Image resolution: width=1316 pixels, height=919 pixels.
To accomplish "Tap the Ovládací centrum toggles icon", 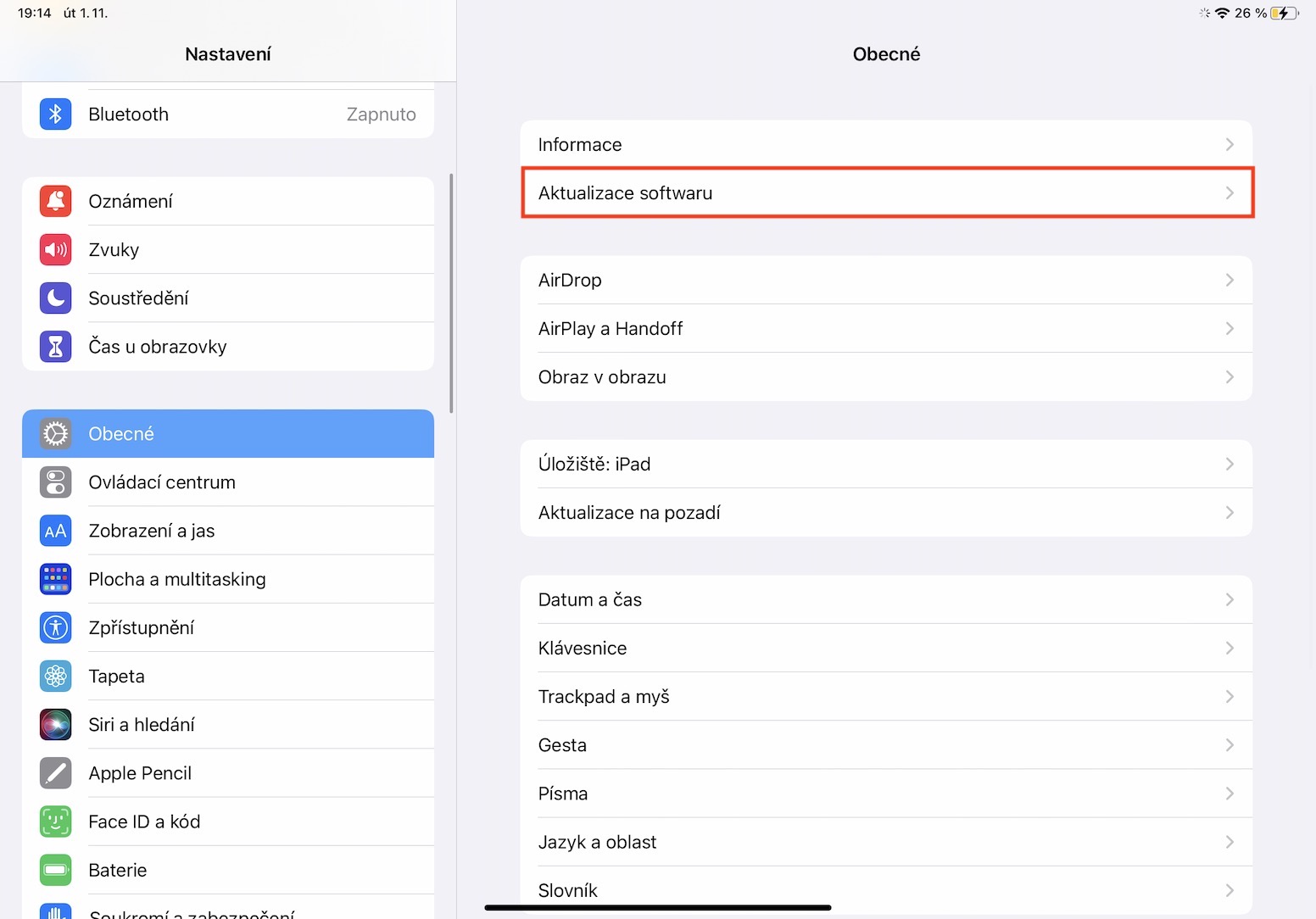I will coord(55,482).
